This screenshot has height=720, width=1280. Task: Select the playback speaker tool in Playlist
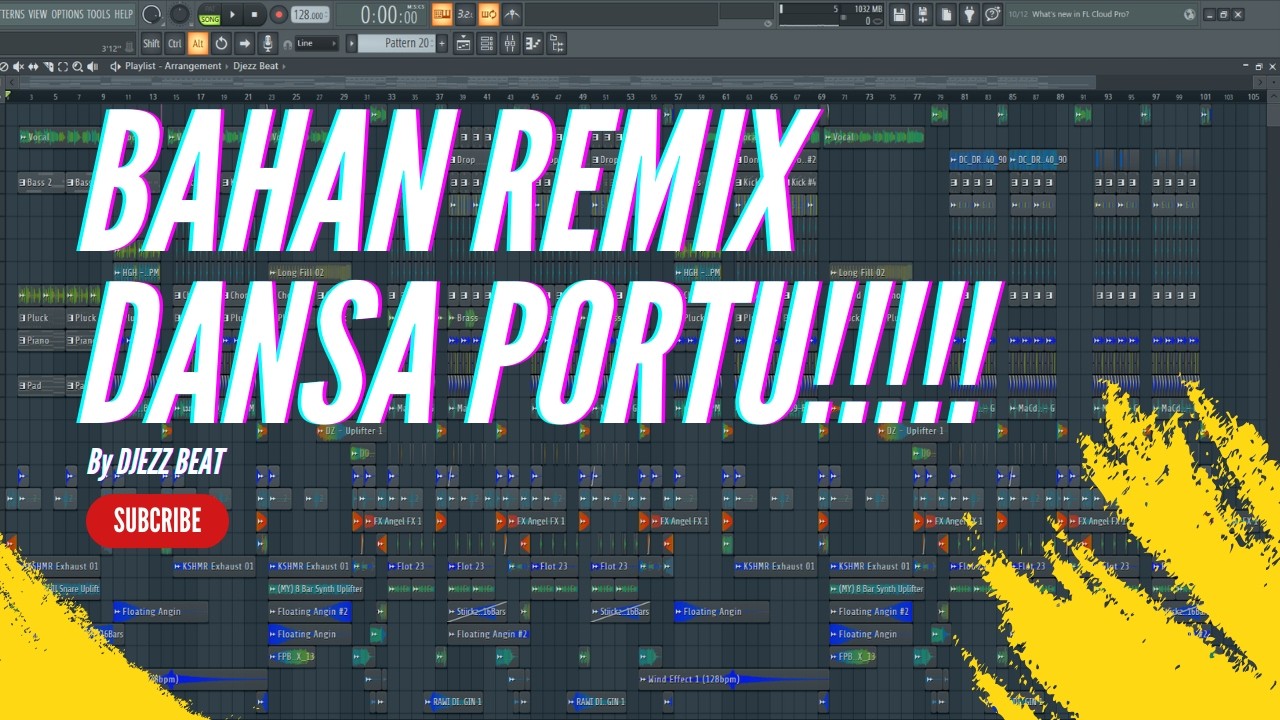93,66
